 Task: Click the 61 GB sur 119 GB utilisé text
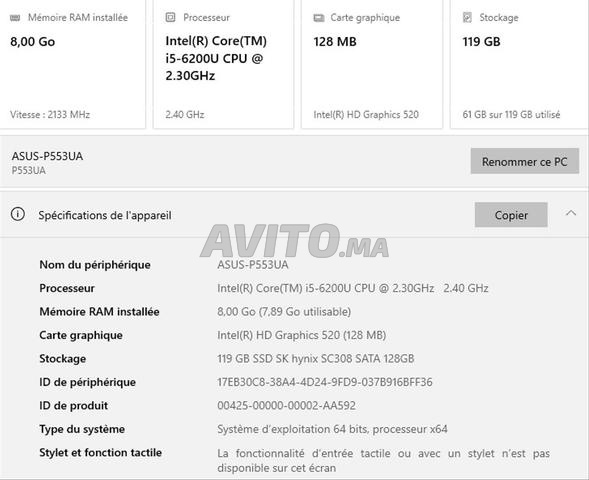[511, 115]
